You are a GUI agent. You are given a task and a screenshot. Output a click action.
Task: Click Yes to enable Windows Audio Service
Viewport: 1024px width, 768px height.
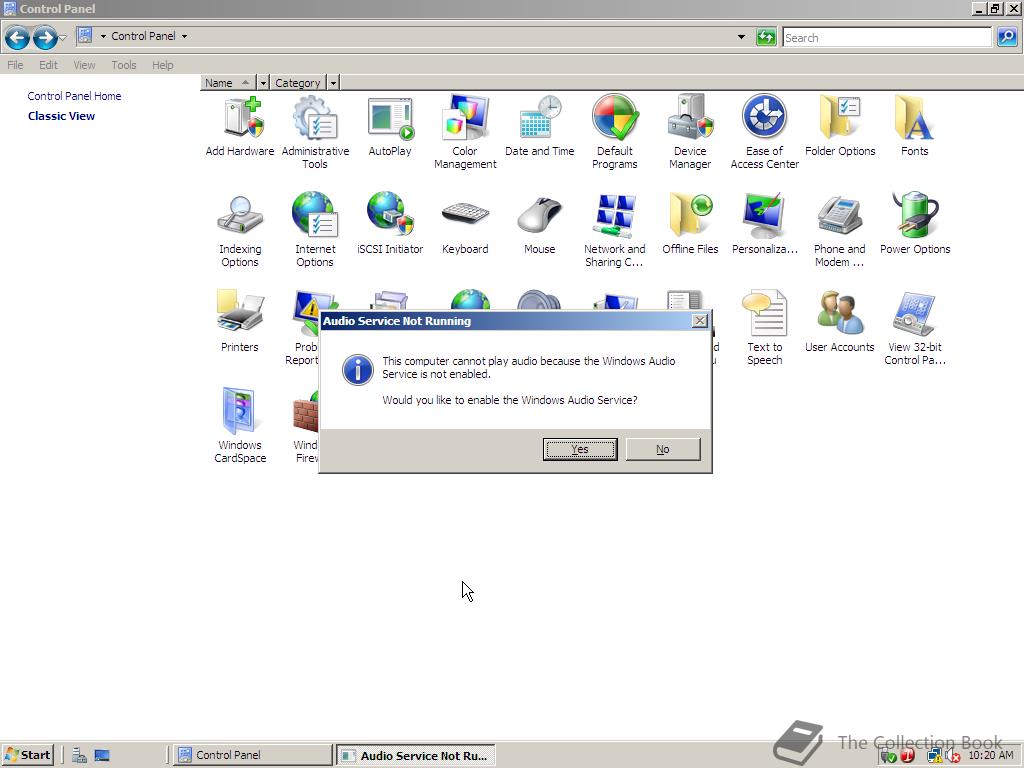point(580,449)
